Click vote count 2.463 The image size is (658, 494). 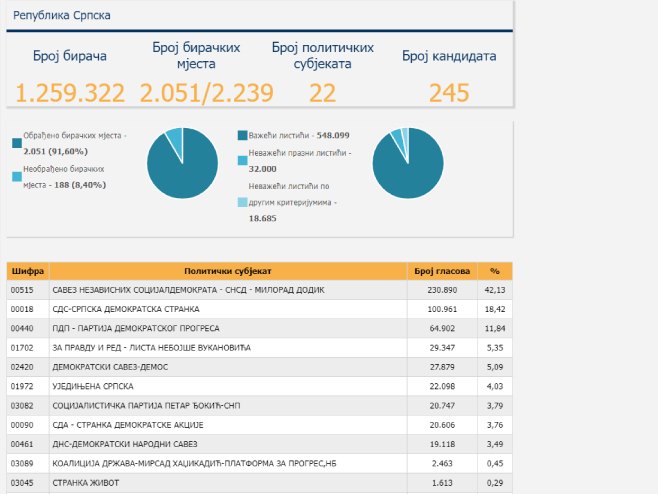pyautogui.click(x=442, y=463)
